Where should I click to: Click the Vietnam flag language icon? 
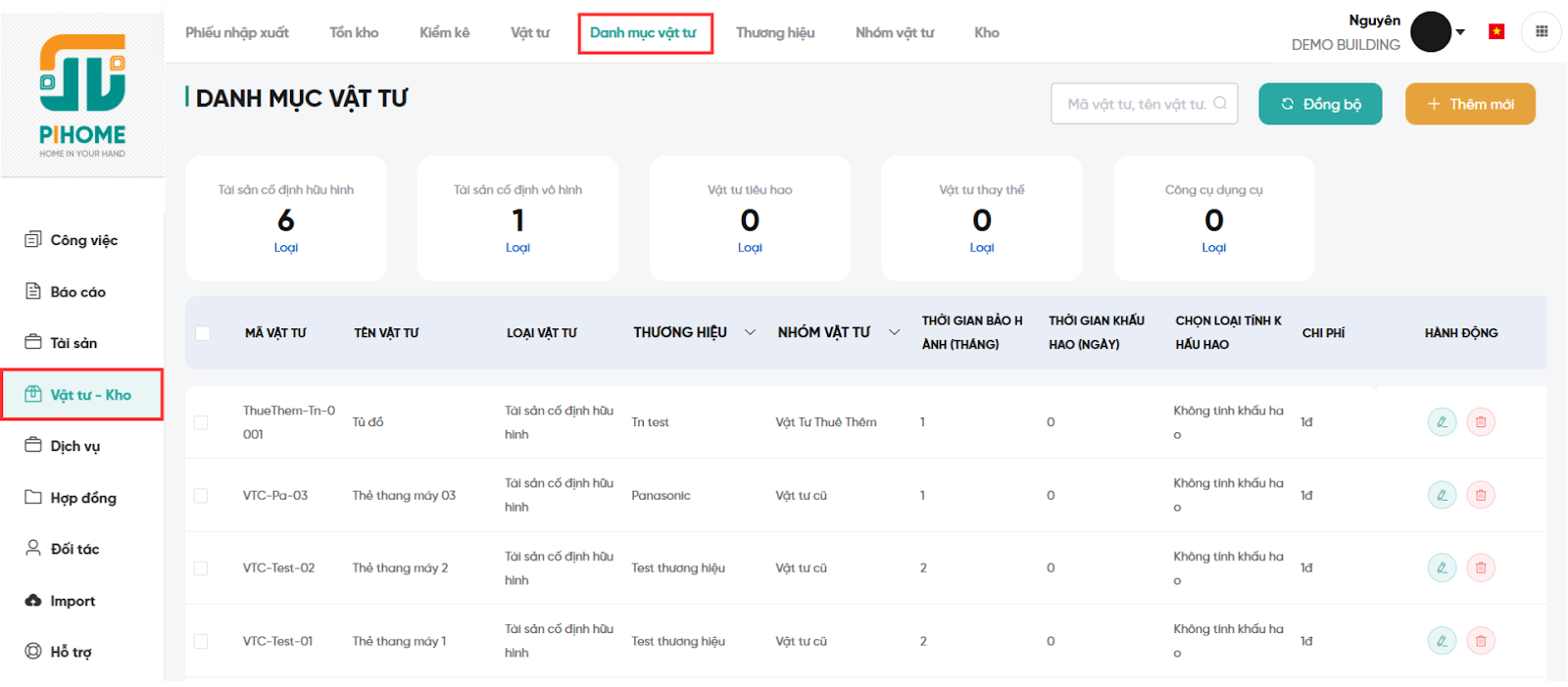[1496, 31]
